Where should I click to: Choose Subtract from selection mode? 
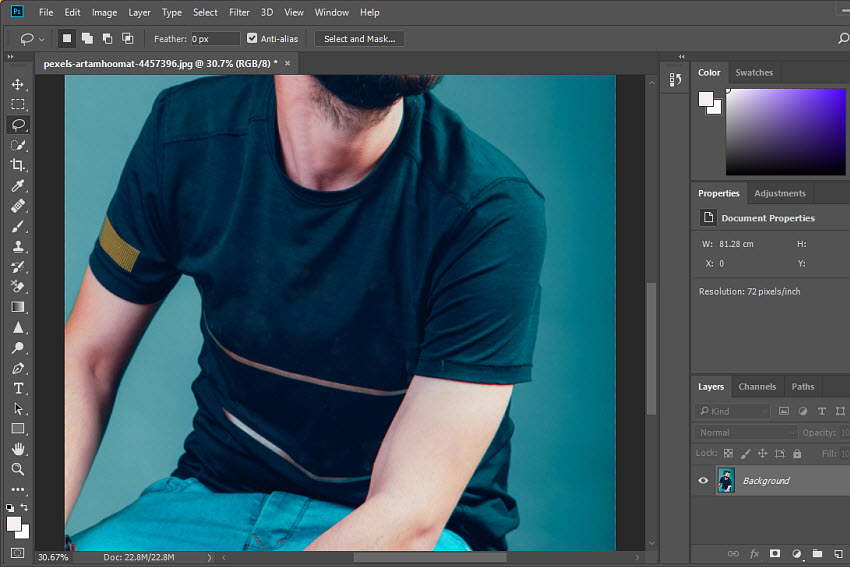(x=107, y=38)
